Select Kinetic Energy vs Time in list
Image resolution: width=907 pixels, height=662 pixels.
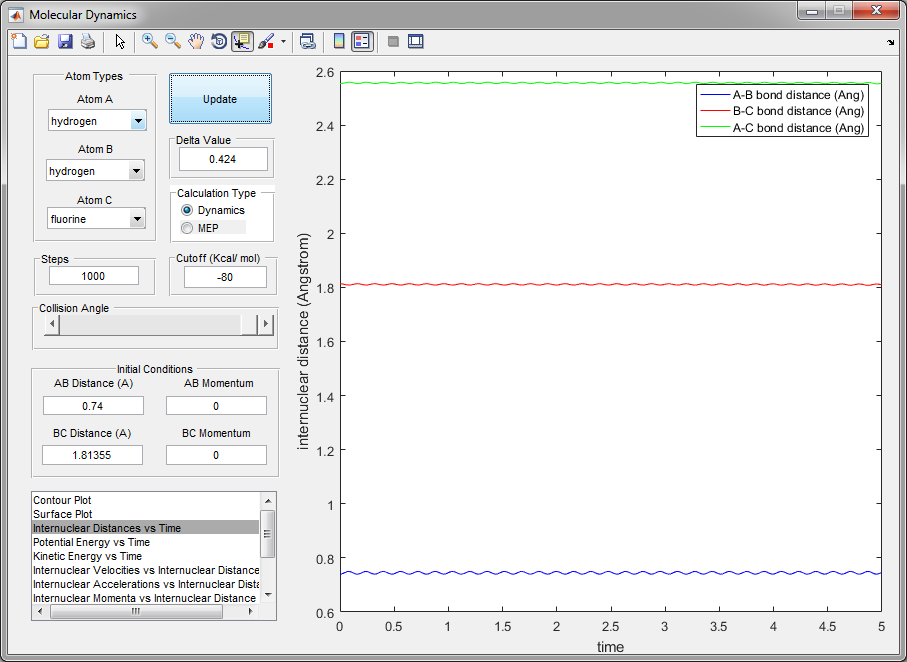tap(87, 556)
